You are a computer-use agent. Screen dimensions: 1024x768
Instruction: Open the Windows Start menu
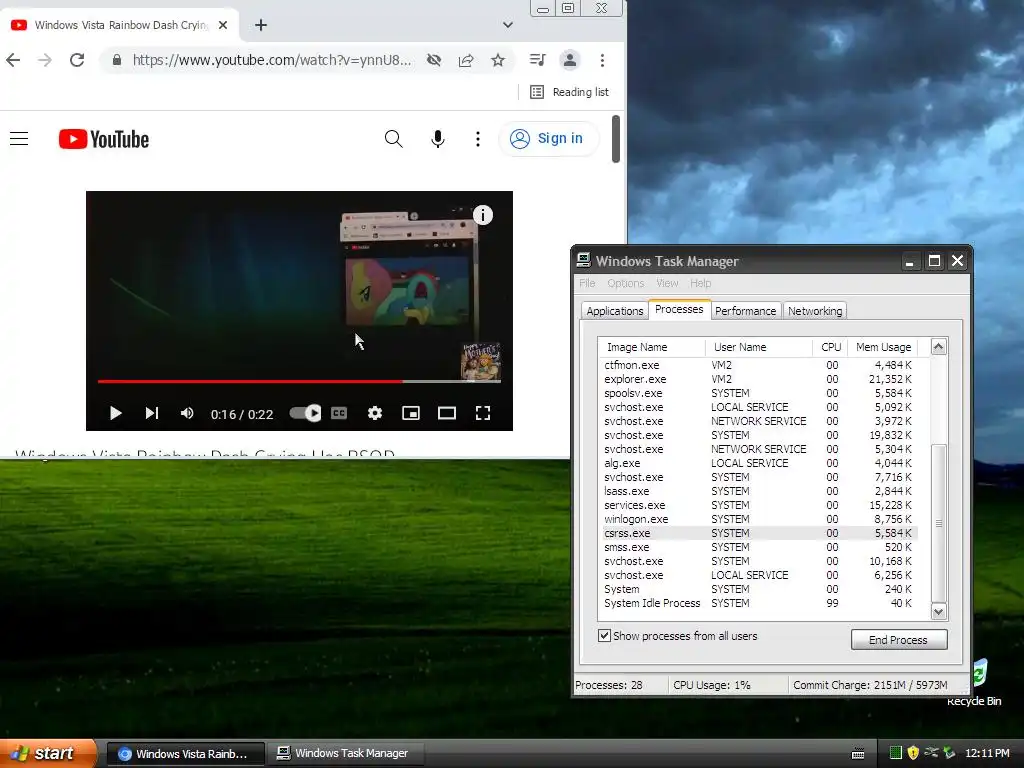tap(48, 753)
